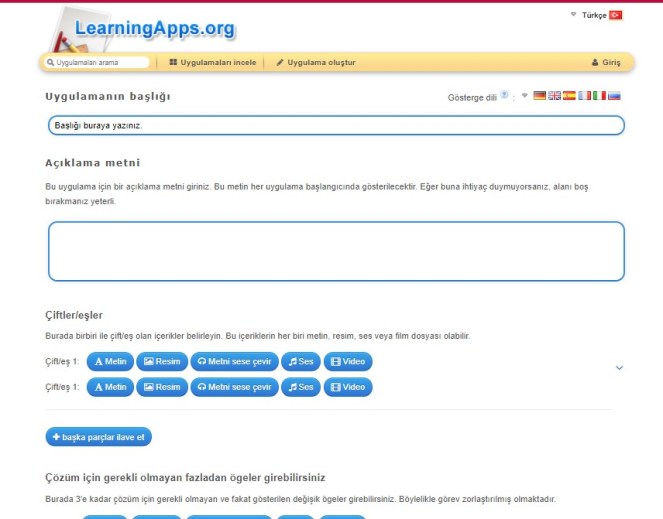Click the title field 'Başlığı buraya yazınız'
The width and height of the screenshot is (663, 519).
pyautogui.click(x=336, y=125)
